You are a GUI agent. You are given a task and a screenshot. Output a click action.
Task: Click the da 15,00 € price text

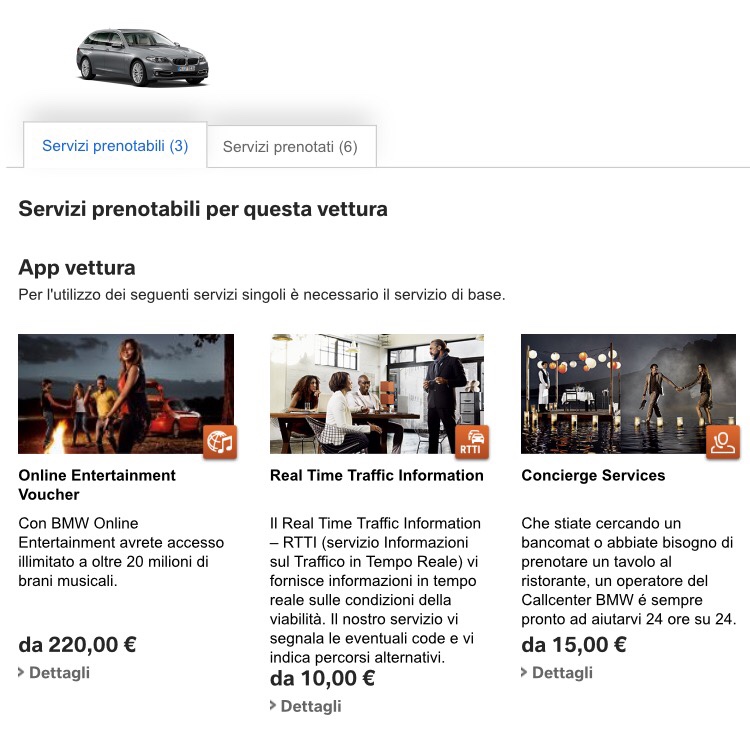click(574, 645)
